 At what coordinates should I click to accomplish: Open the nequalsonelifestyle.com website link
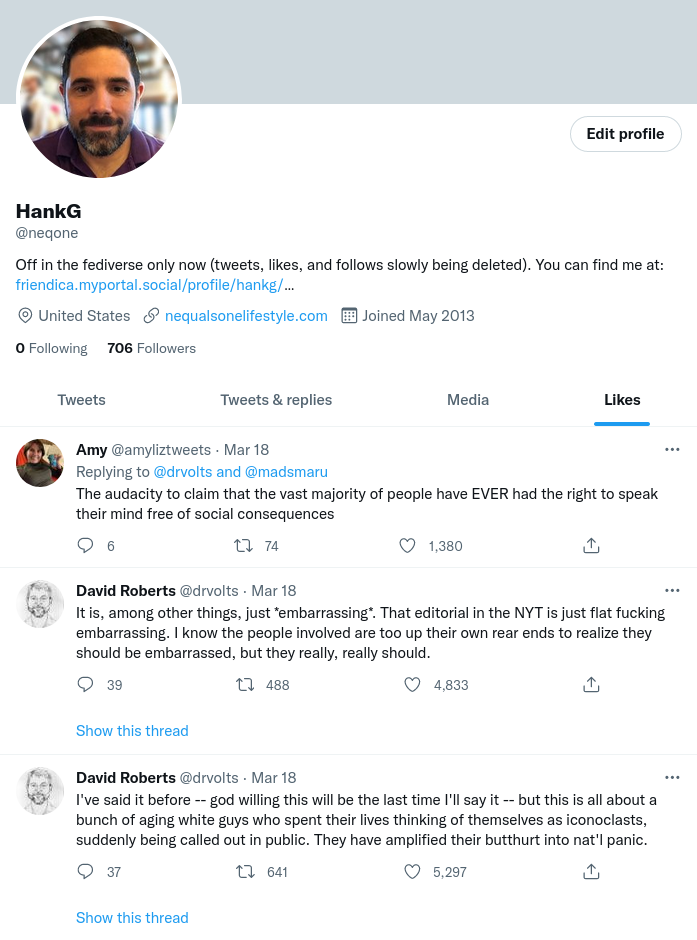[x=246, y=316]
